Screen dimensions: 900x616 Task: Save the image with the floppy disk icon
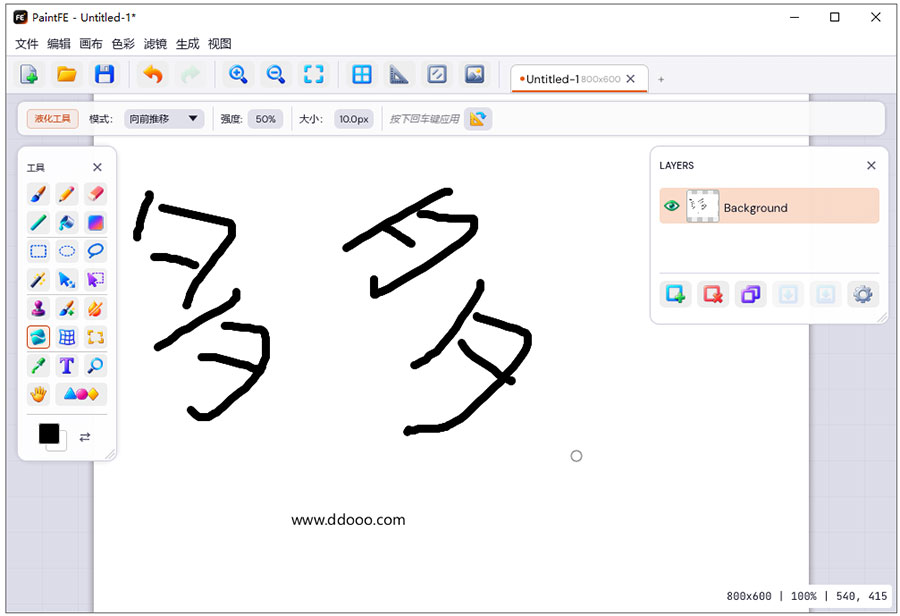pos(104,75)
